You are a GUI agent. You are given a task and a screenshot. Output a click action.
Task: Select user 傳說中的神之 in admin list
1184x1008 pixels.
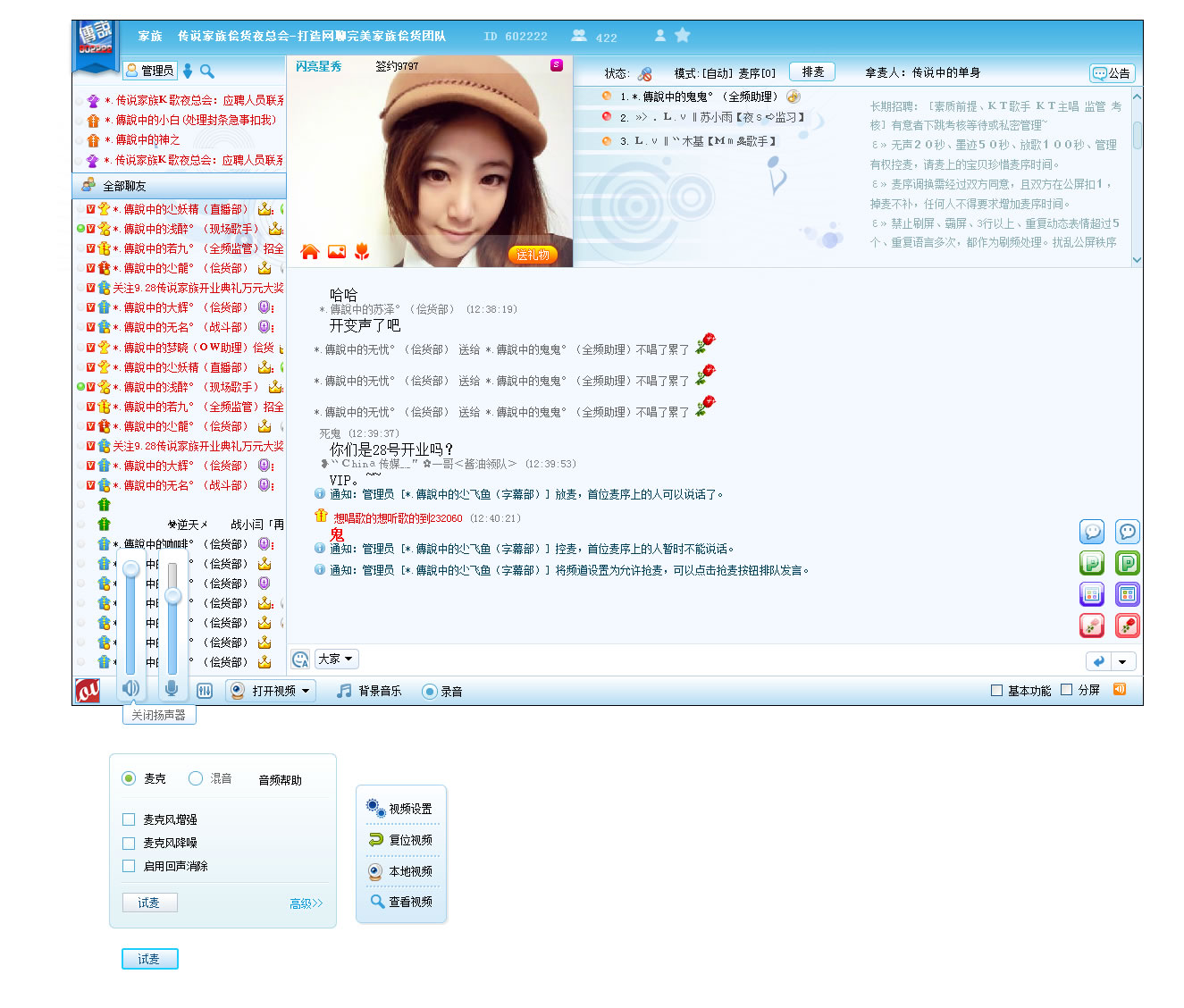click(x=180, y=139)
